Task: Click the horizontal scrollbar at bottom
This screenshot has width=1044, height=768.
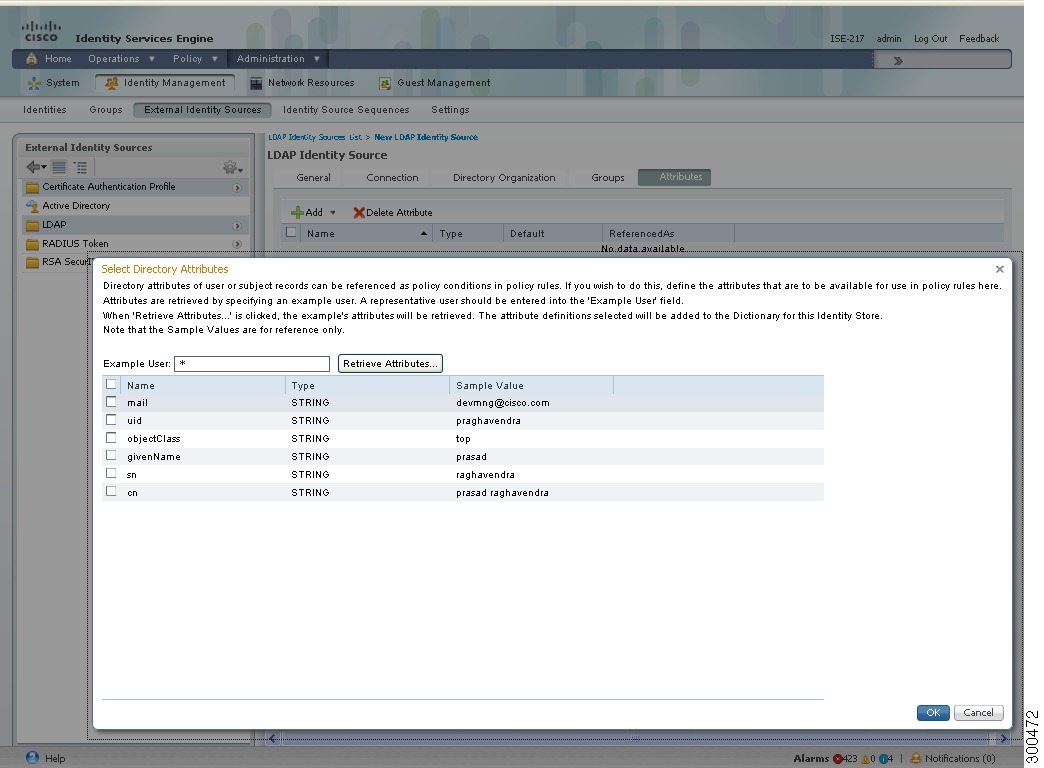Action: tap(635, 739)
